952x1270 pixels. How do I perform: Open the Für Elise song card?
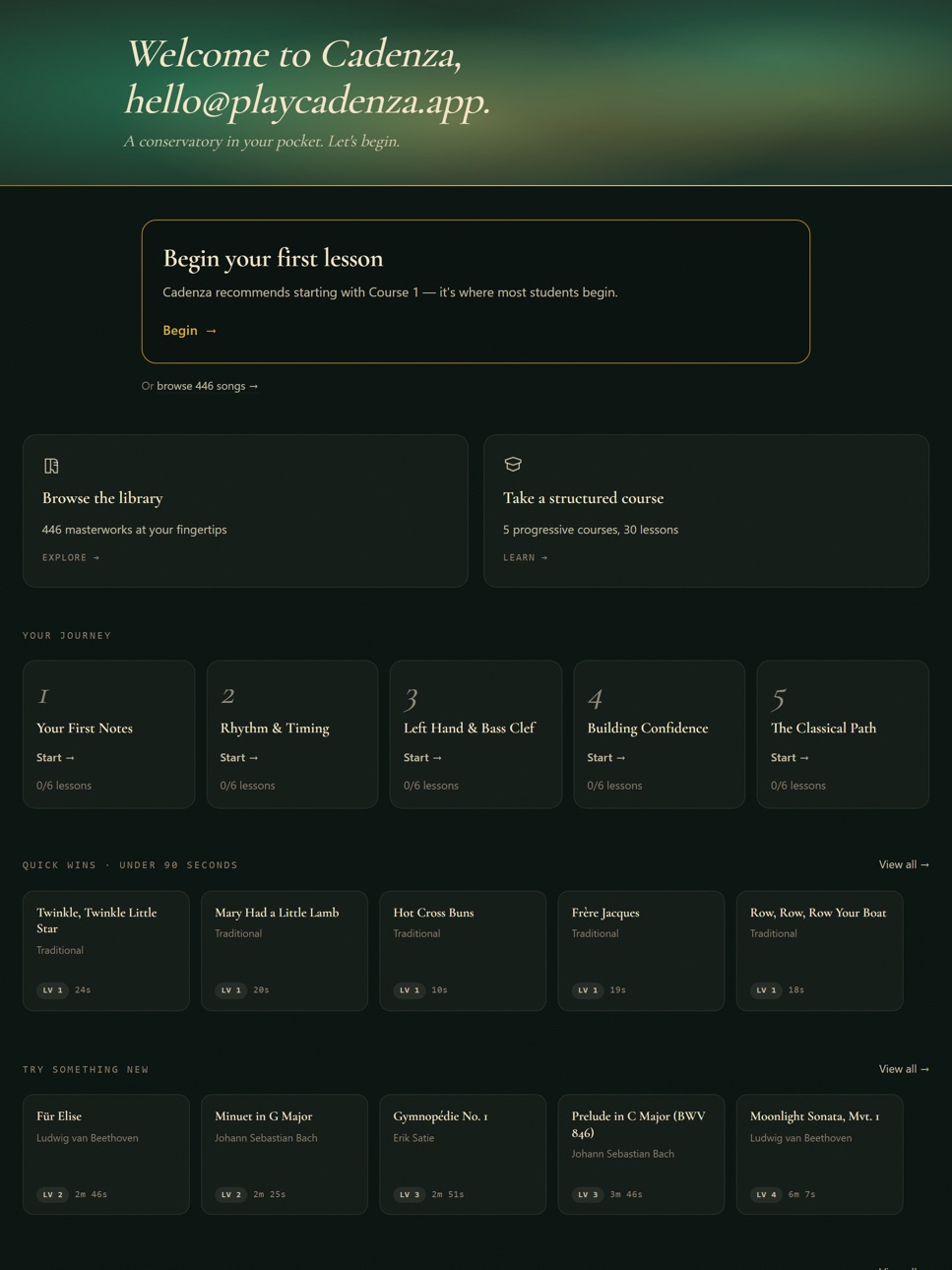106,1155
